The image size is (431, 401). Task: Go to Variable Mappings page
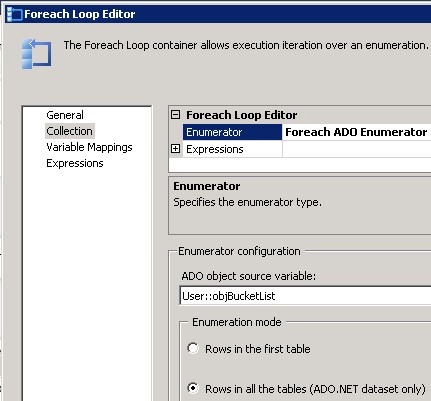[89, 147]
